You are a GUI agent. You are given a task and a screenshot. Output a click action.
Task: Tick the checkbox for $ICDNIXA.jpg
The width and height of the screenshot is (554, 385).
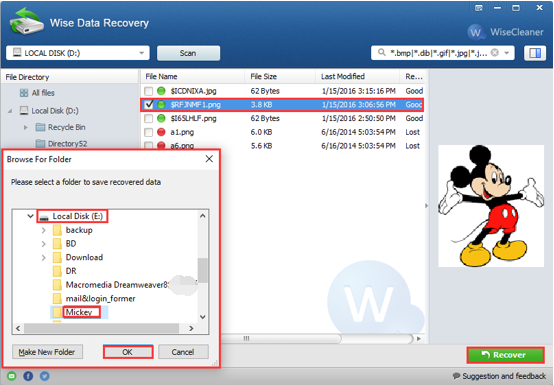tap(149, 91)
